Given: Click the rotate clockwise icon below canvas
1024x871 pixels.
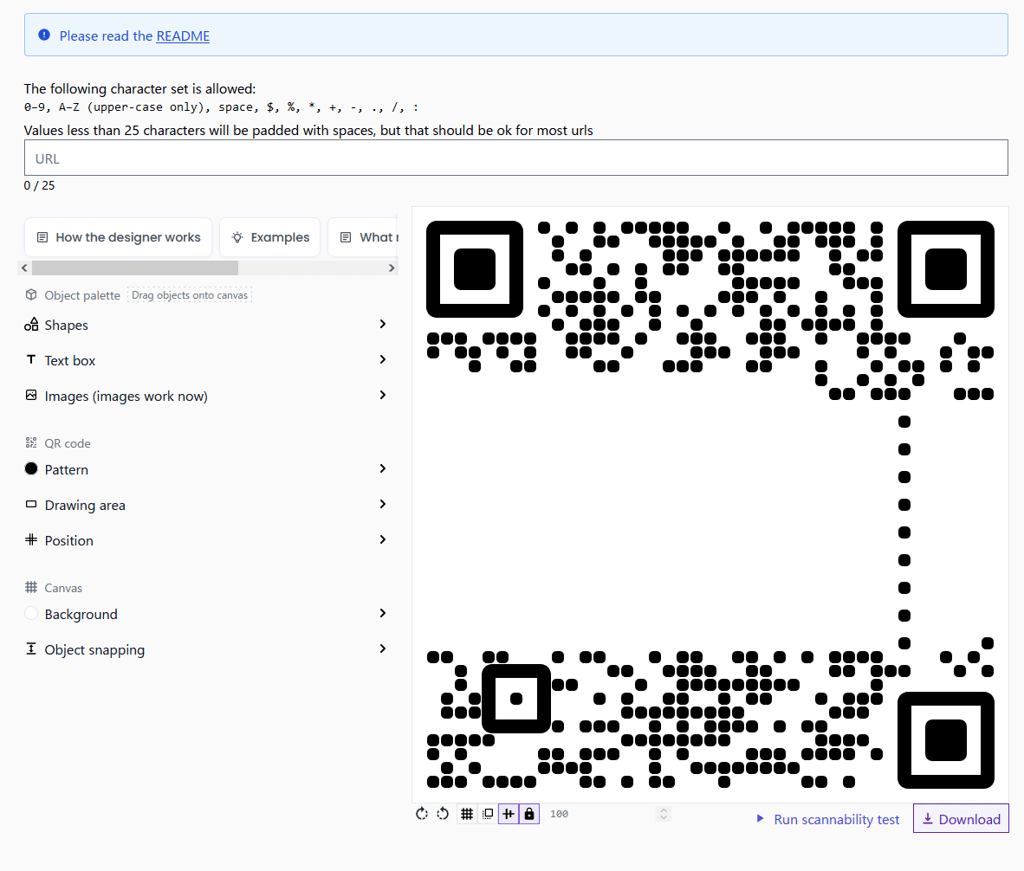Looking at the screenshot, I should click(422, 814).
